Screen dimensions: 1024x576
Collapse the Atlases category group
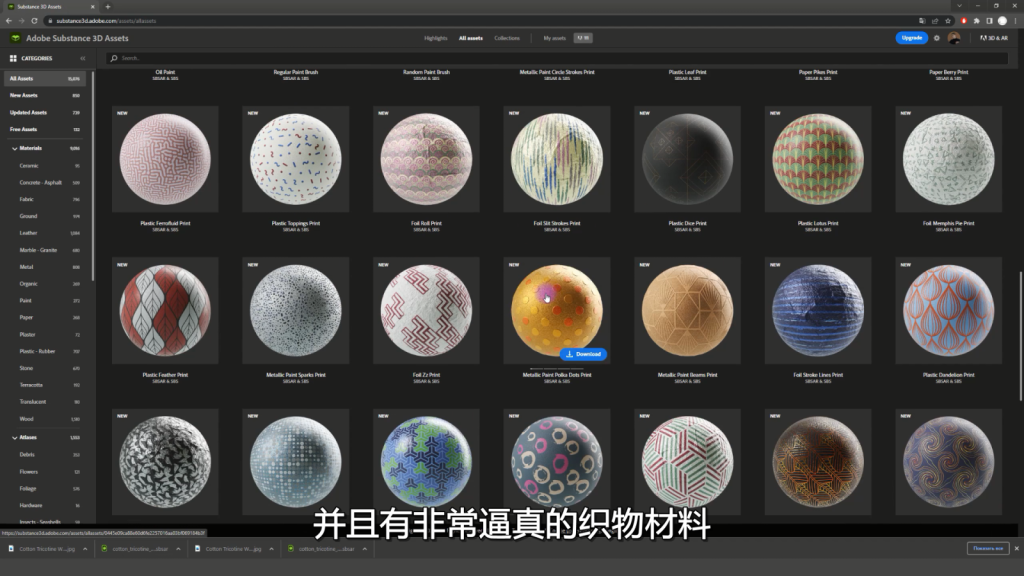coord(14,438)
